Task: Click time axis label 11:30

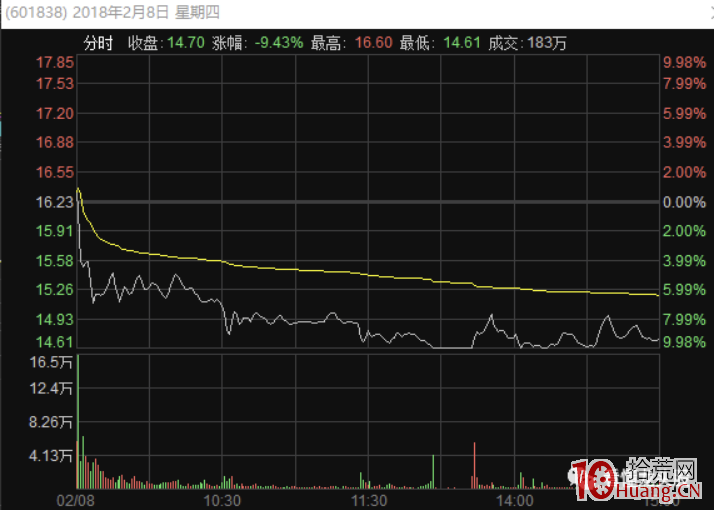Action: [369, 501]
